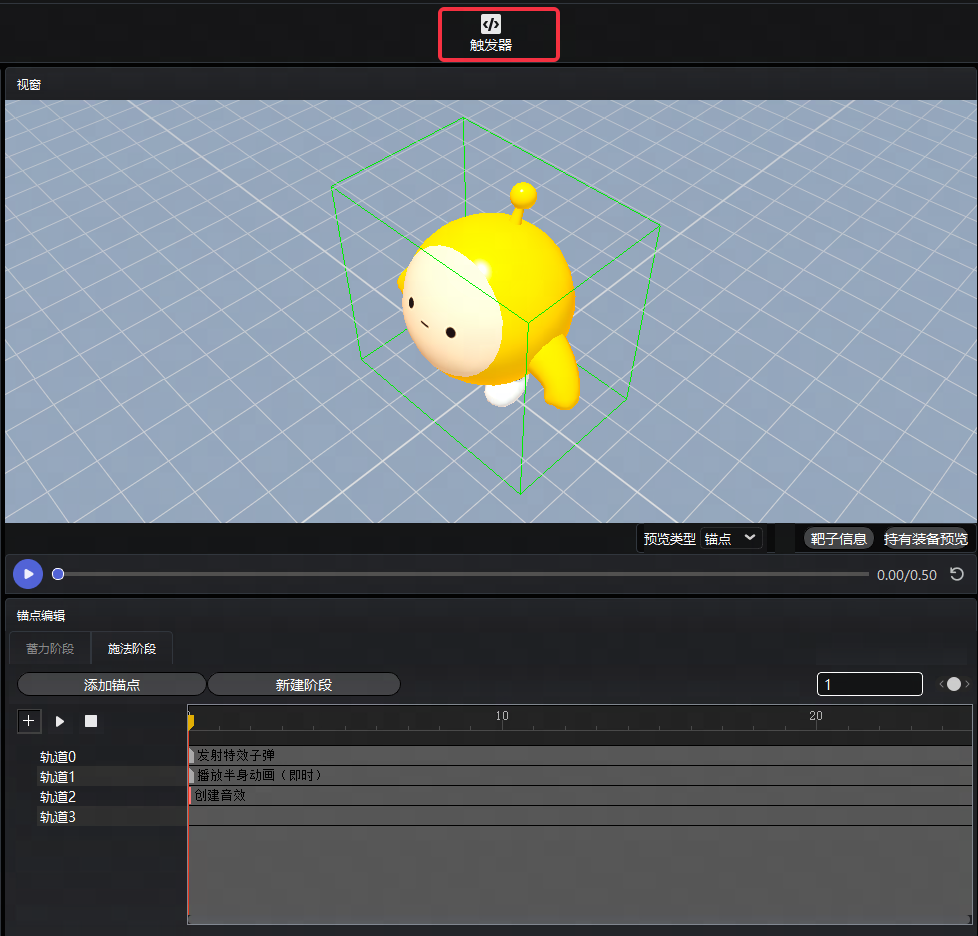
Task: Click the yellow playhead marker on the ruler
Action: pos(191,721)
